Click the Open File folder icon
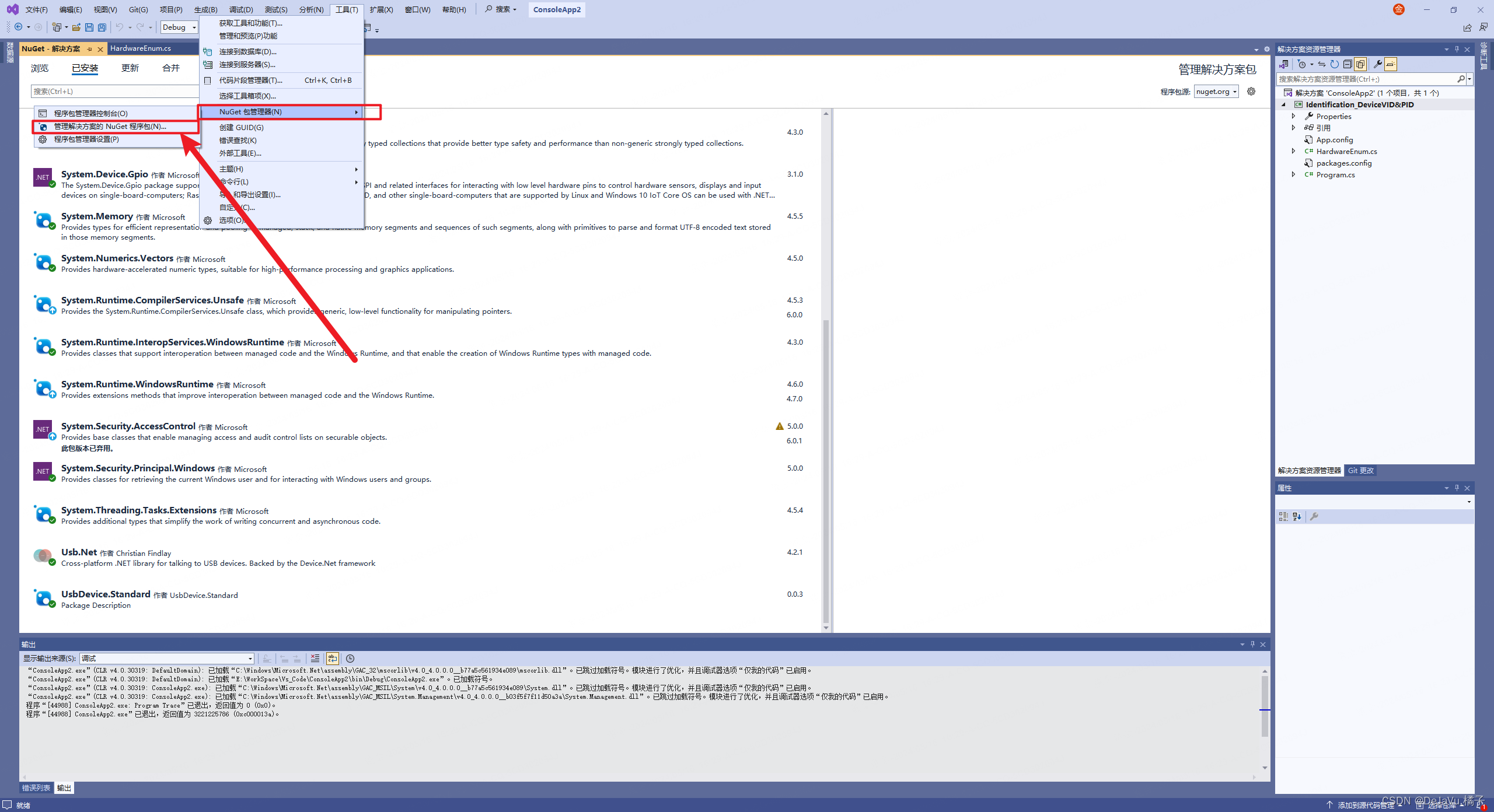Image resolution: width=1494 pixels, height=812 pixels. point(76,27)
